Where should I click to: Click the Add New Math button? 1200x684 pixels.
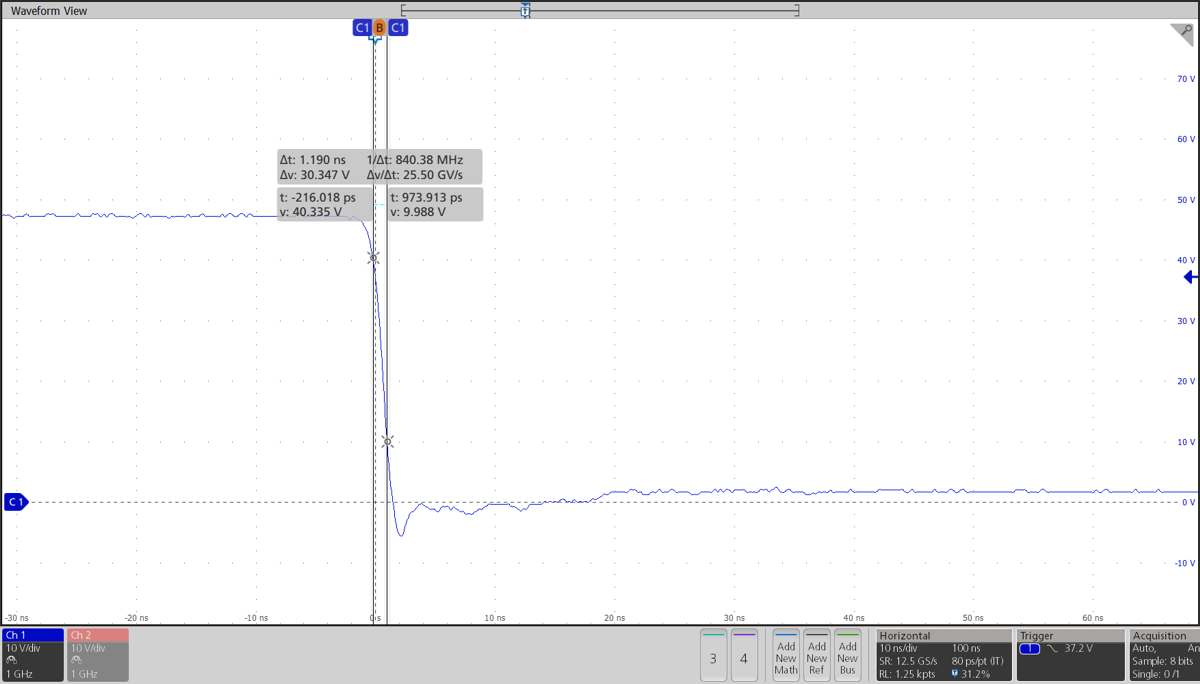tap(785, 657)
